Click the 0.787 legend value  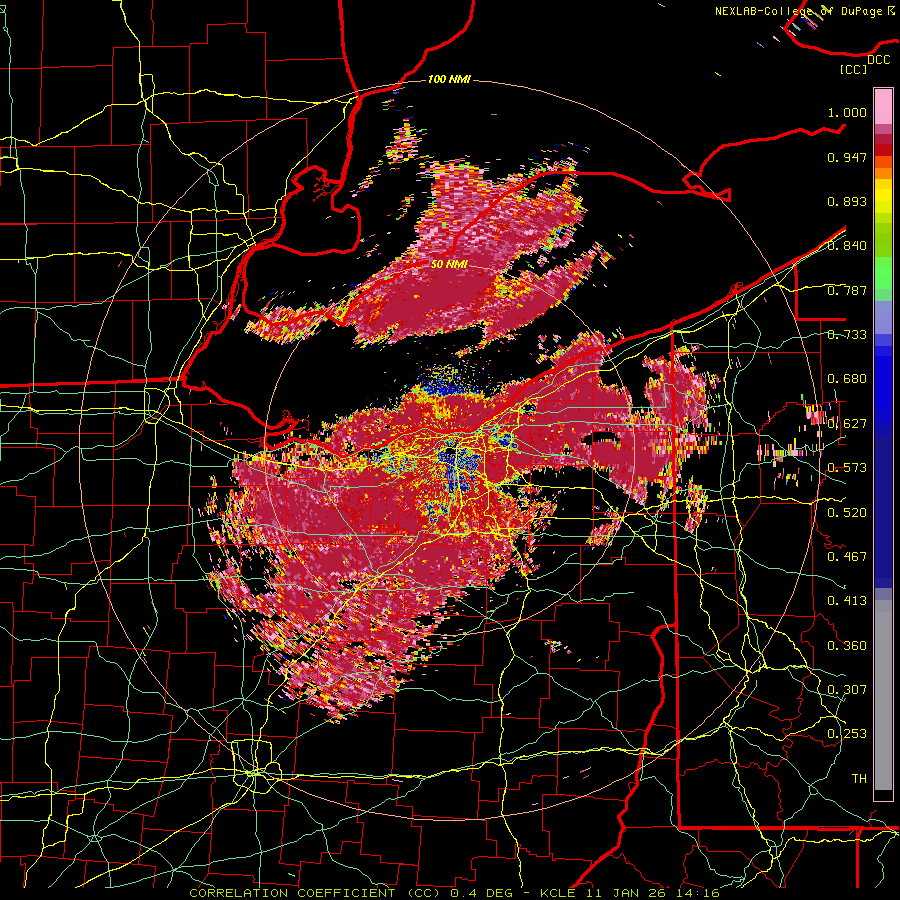pyautogui.click(x=847, y=290)
